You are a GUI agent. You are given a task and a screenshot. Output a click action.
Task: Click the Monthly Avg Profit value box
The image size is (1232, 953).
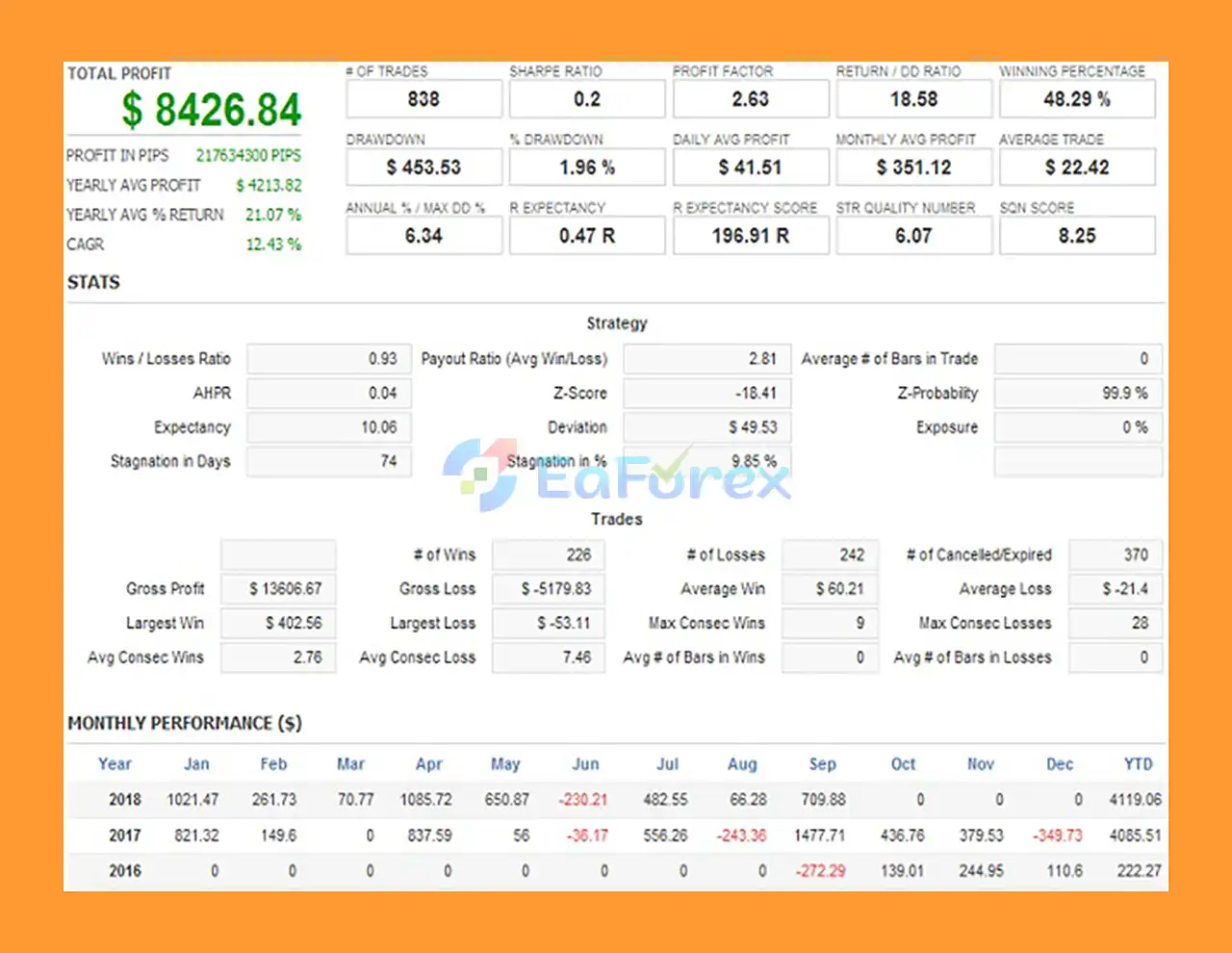tap(913, 167)
